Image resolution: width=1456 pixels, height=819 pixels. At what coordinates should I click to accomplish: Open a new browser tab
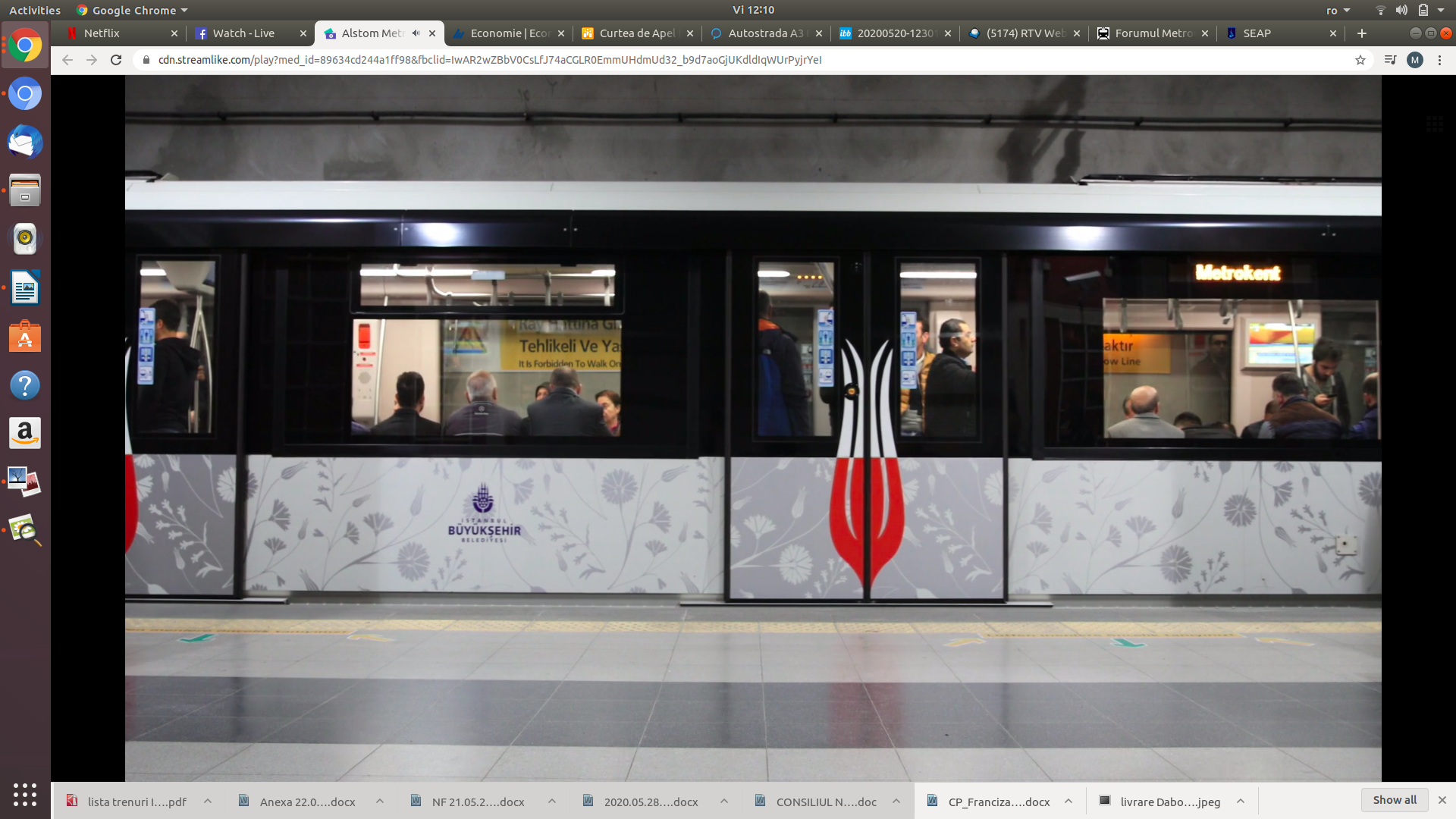coord(1362,33)
